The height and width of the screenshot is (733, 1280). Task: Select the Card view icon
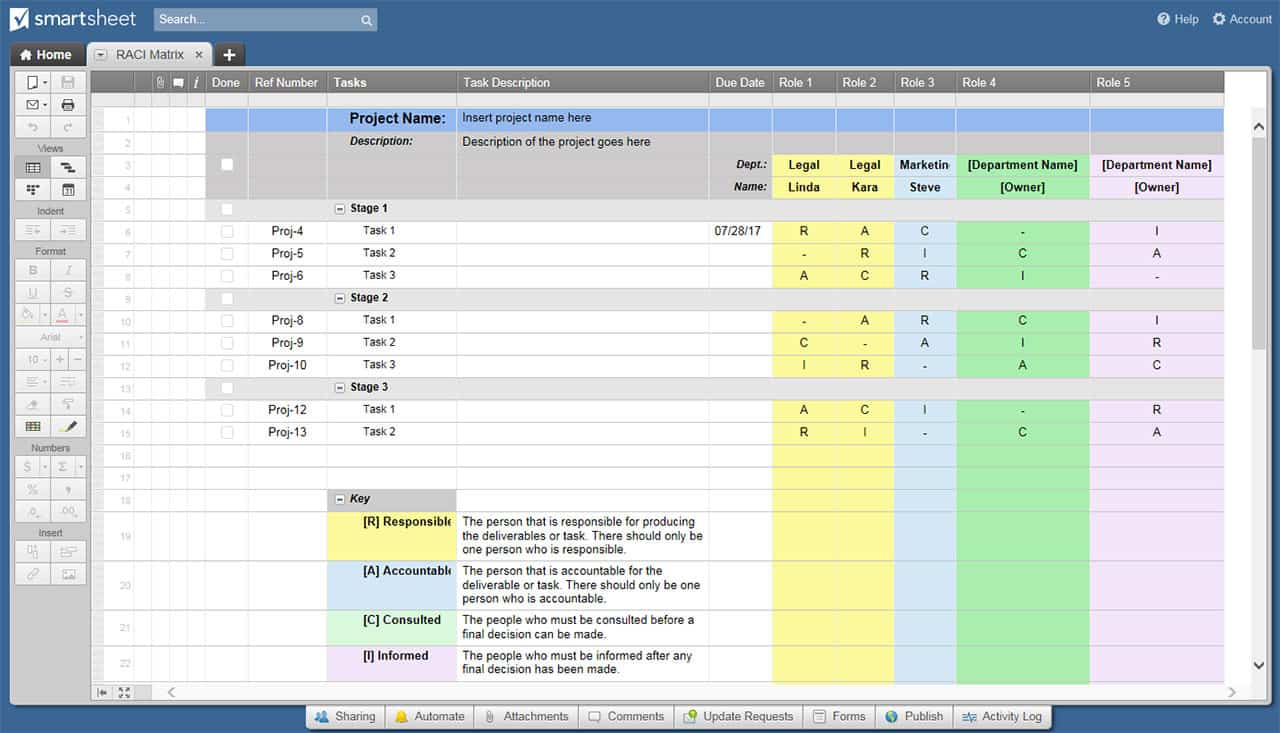(33, 190)
